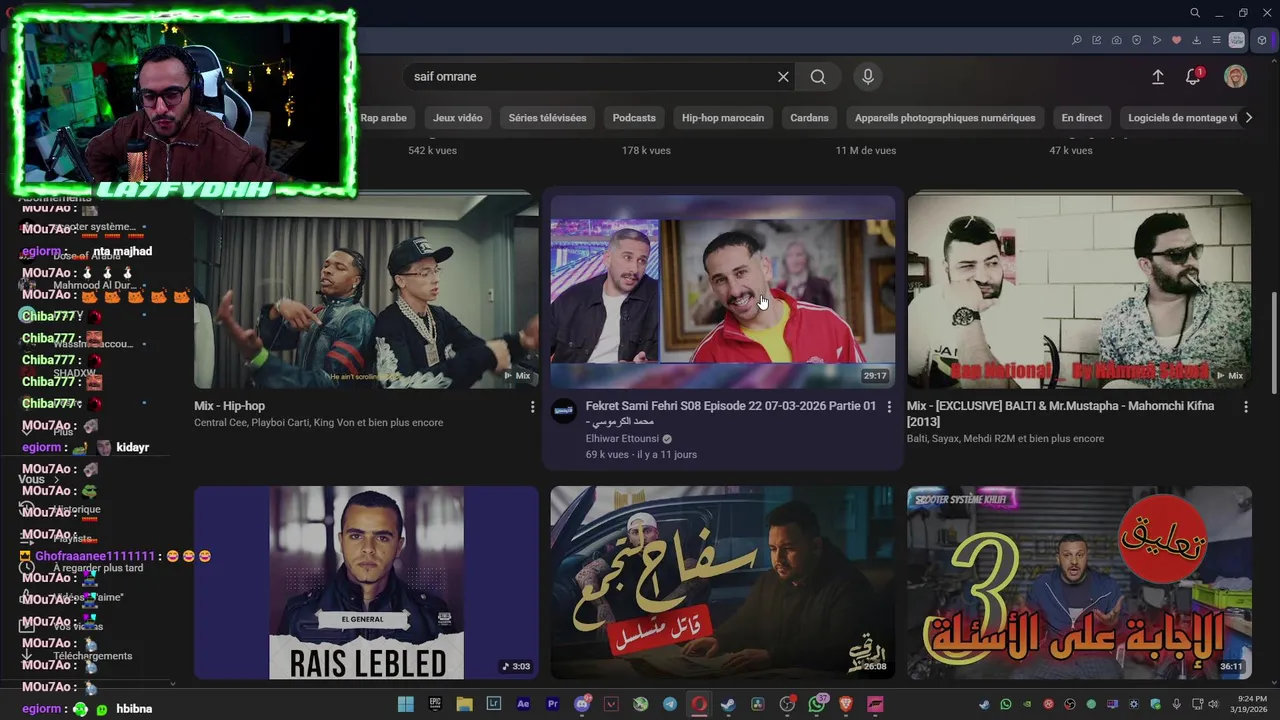Select the Appareils photographiques numériques chip
Image resolution: width=1280 pixels, height=720 pixels.
(x=945, y=118)
